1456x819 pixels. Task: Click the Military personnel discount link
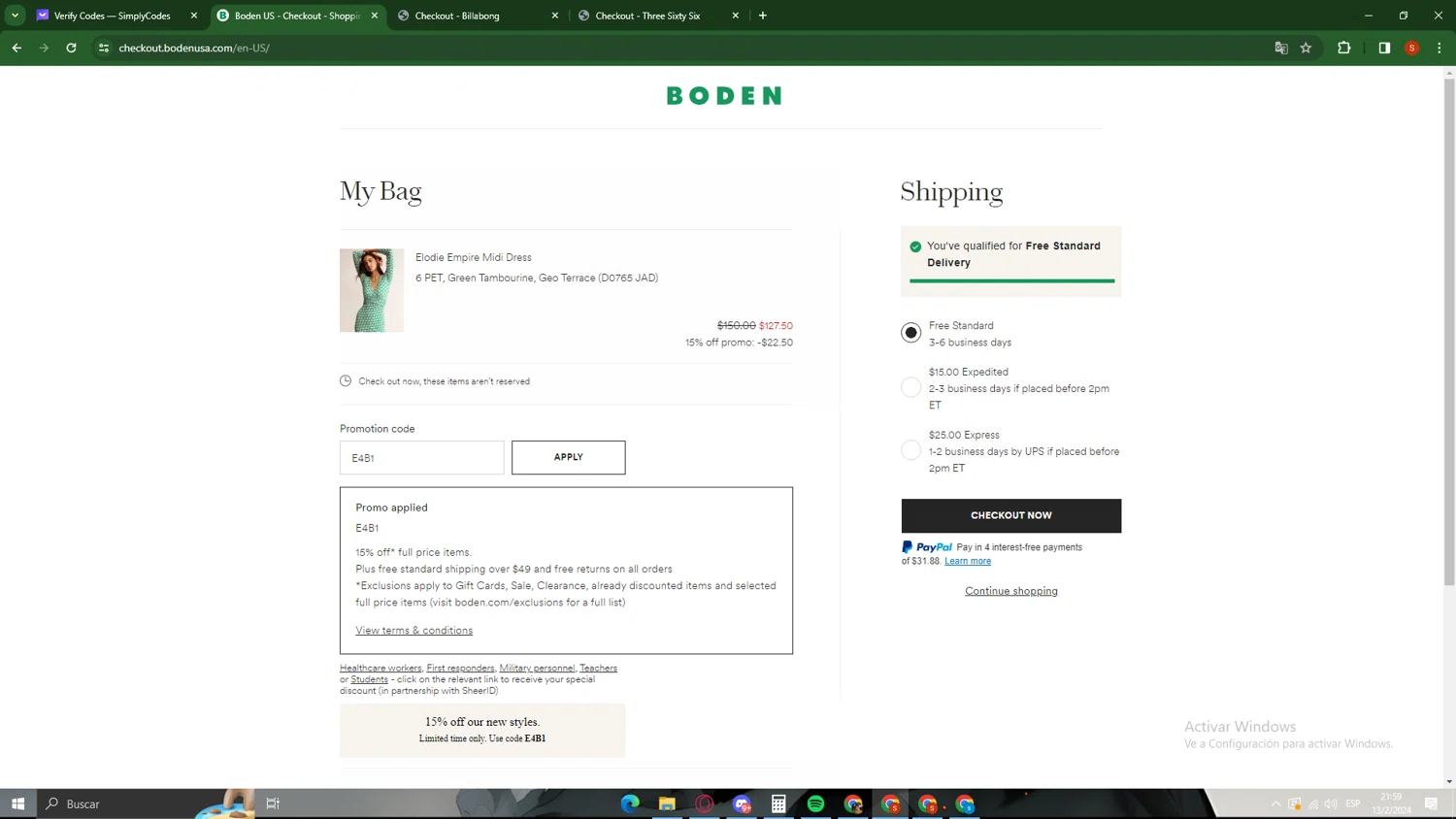(x=537, y=668)
